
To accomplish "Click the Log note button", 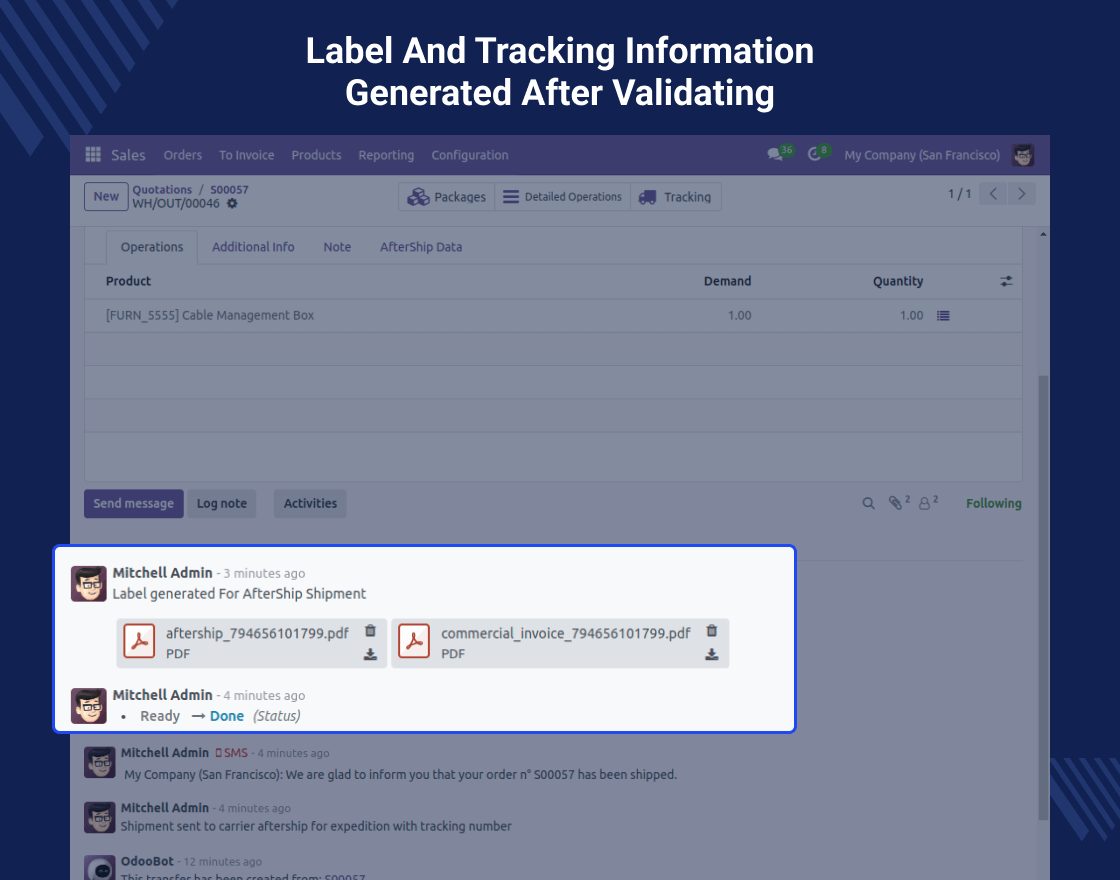I will tap(221, 504).
